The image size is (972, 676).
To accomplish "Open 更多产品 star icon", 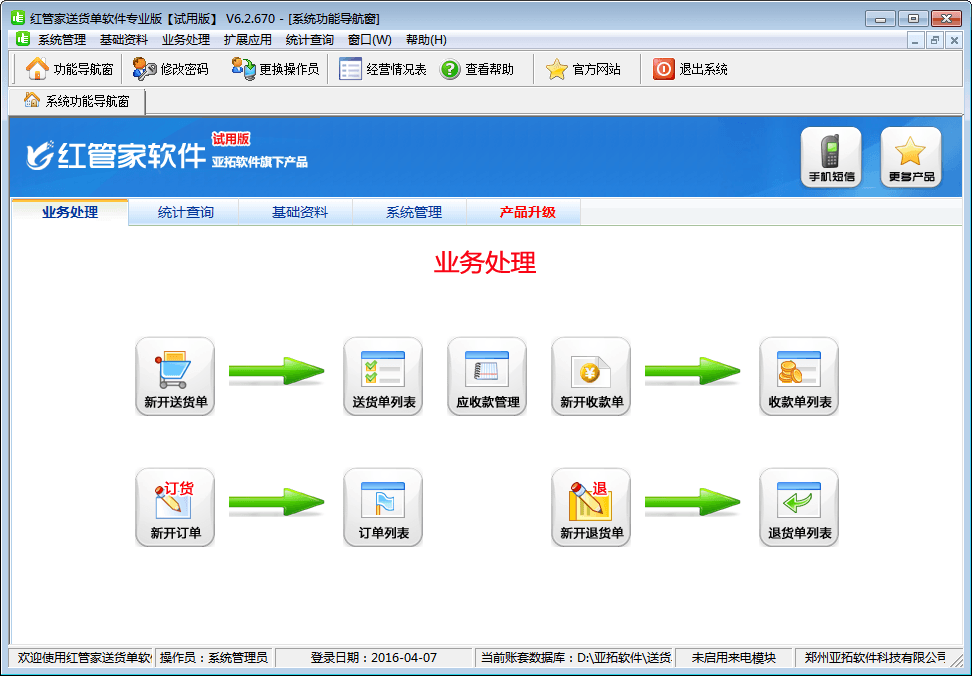I will [911, 157].
